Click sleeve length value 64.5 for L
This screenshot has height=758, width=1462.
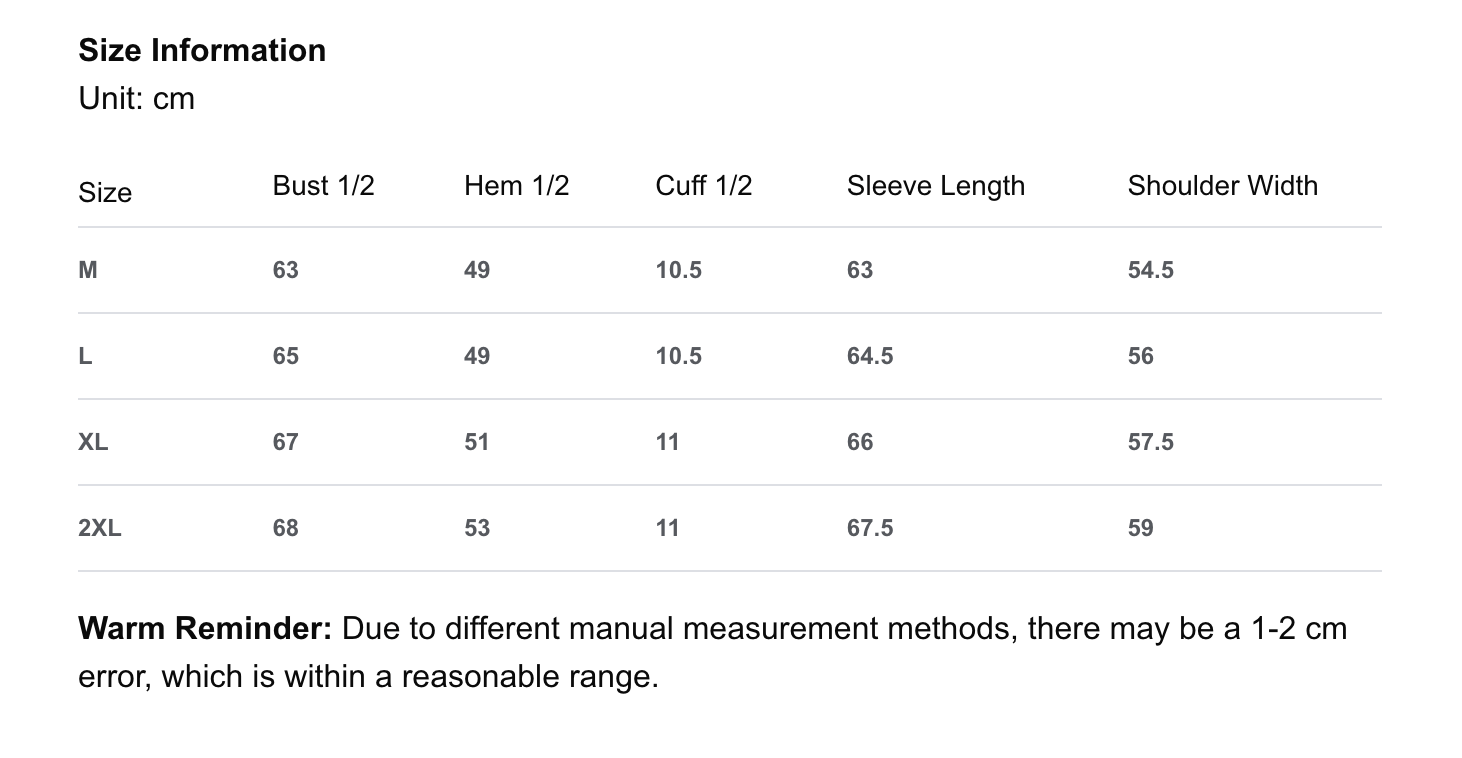click(869, 356)
